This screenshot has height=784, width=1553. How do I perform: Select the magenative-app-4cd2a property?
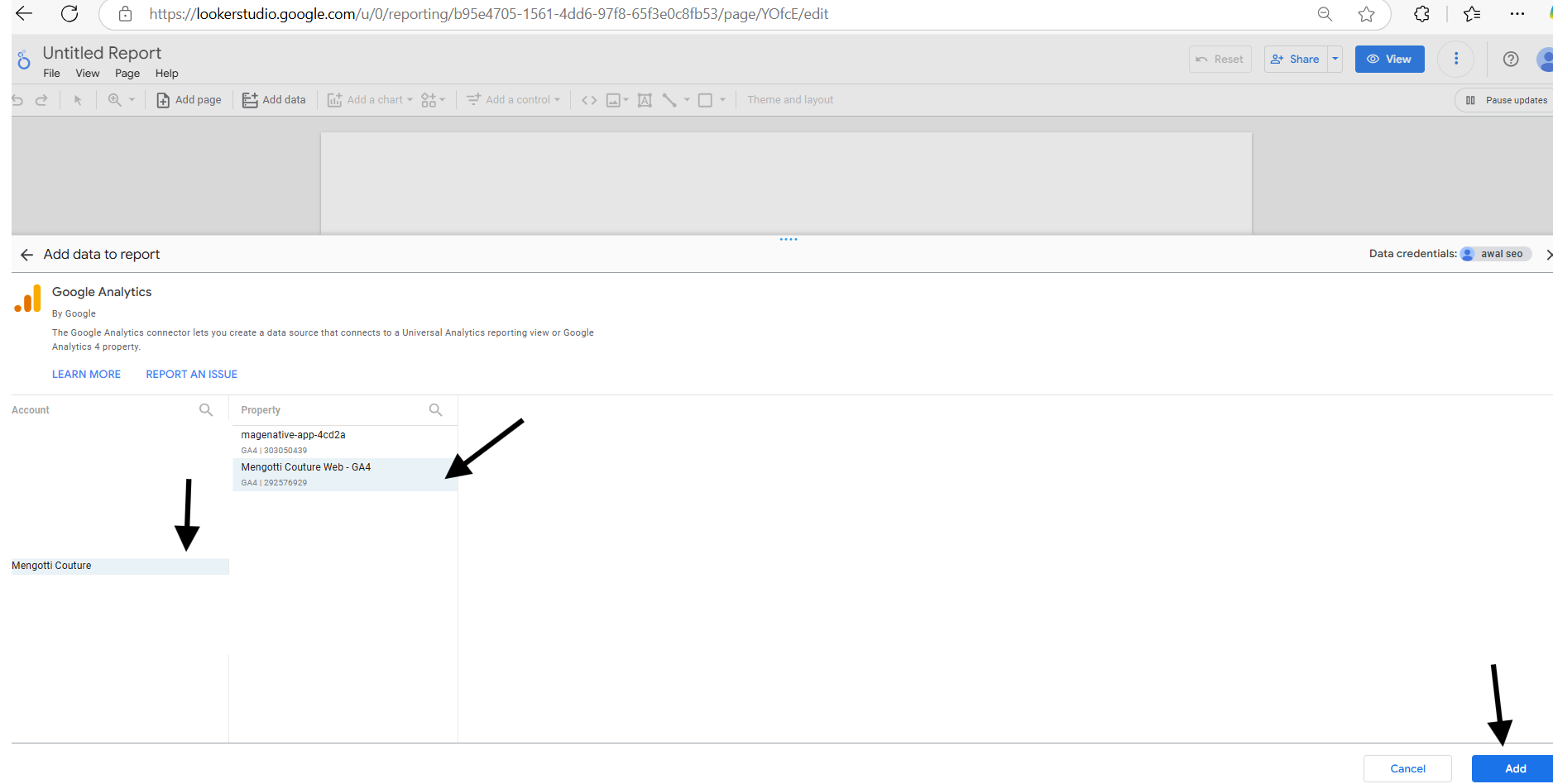pos(345,442)
